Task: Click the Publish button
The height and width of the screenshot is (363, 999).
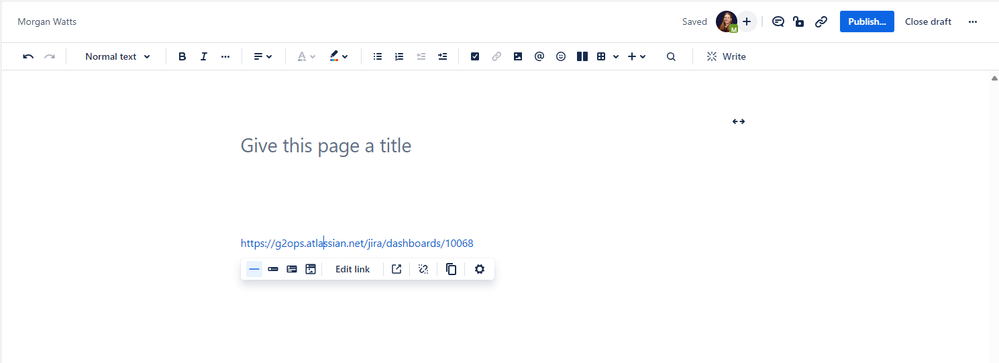Action: point(867,22)
